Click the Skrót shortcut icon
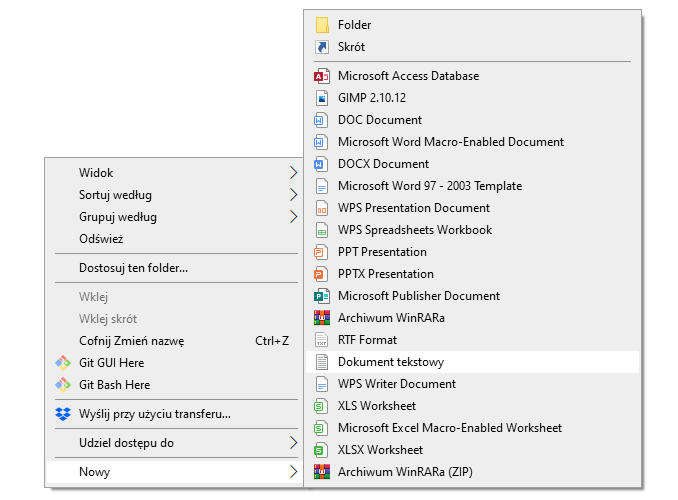 coord(321,47)
